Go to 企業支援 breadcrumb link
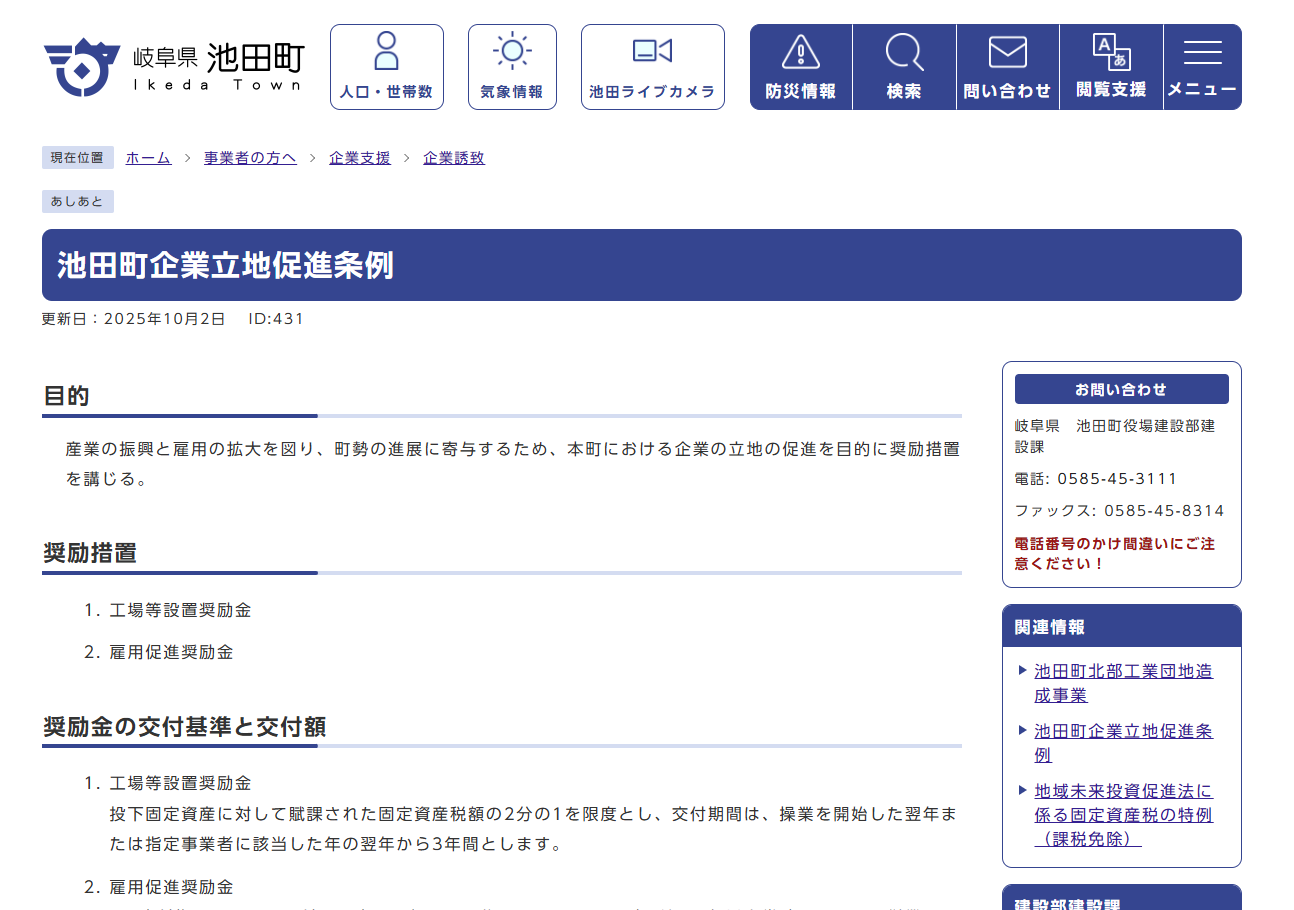Viewport: 1294px width, 910px height. pos(360,158)
